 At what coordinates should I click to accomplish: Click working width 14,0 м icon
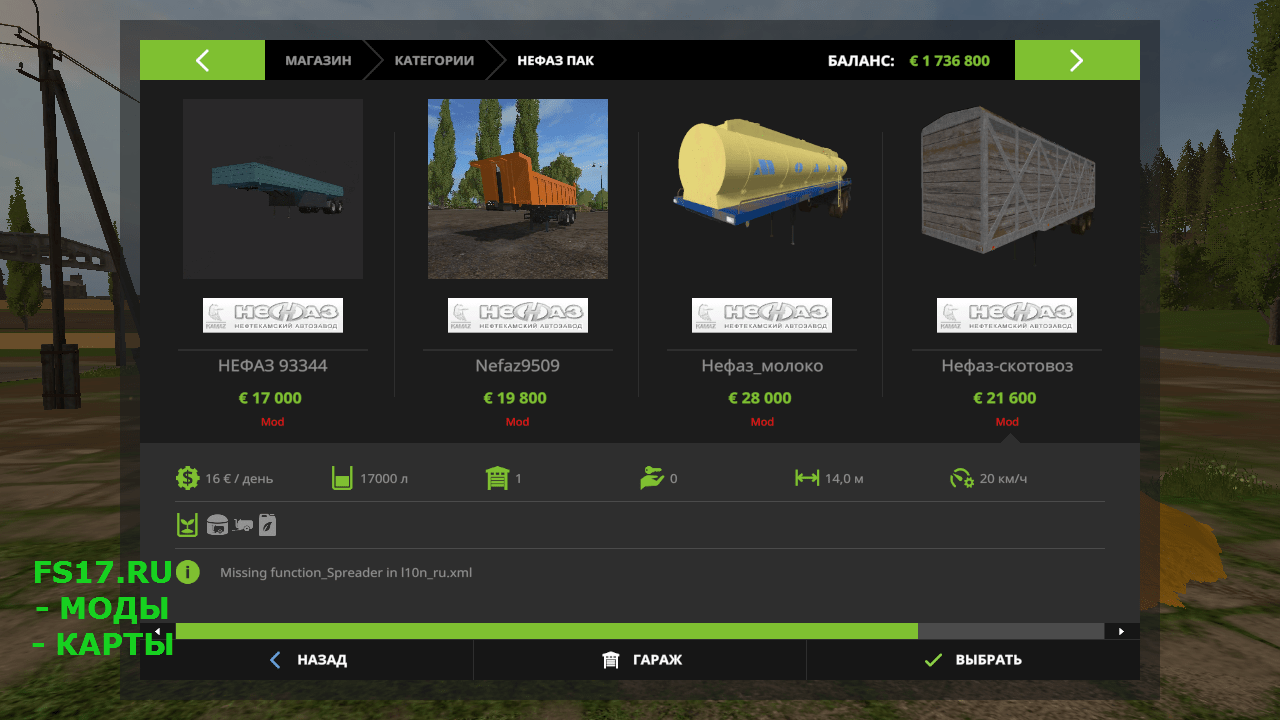pyautogui.click(x=807, y=478)
